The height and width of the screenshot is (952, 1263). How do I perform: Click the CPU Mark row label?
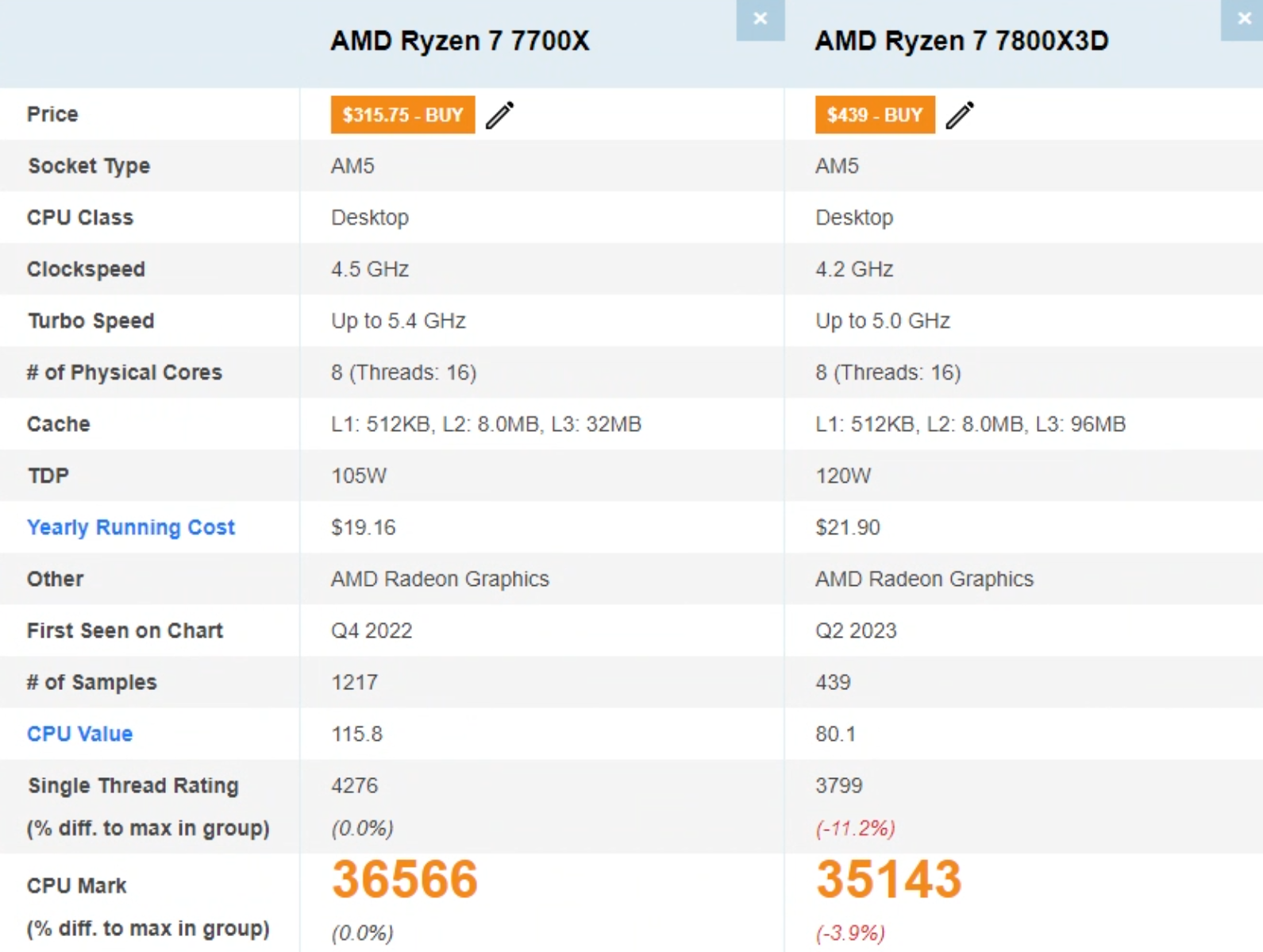pos(77,885)
